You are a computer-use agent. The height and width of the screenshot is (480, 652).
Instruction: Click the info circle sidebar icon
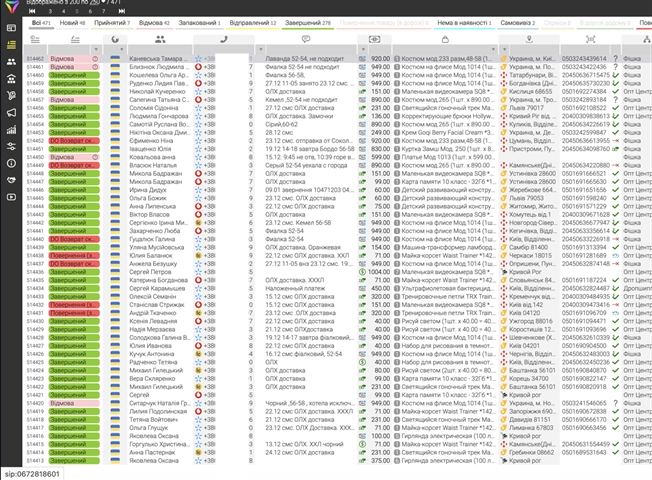[10, 162]
